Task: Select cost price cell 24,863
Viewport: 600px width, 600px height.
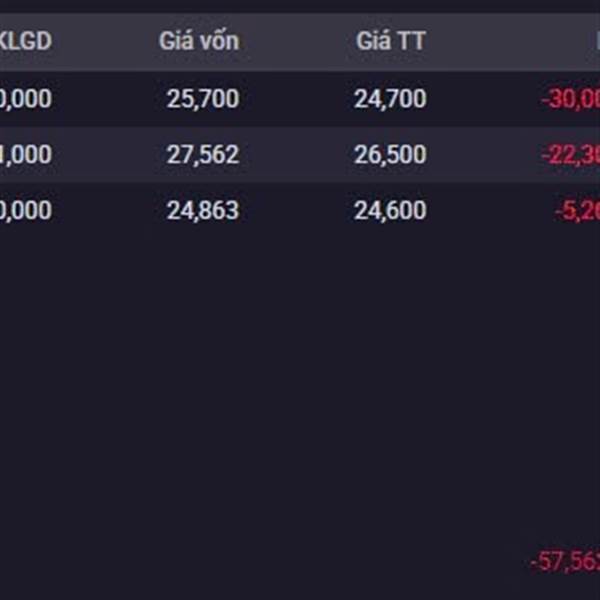Action: point(203,210)
